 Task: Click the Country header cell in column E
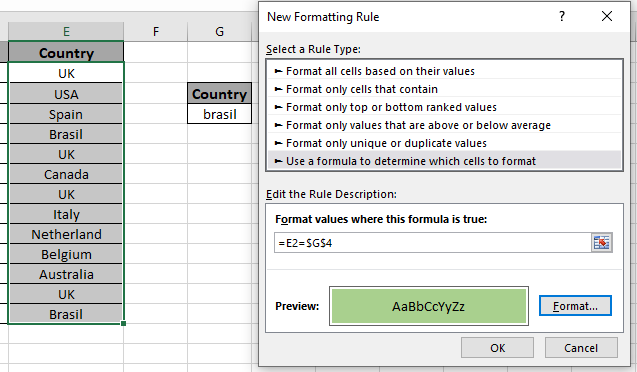(x=66, y=53)
